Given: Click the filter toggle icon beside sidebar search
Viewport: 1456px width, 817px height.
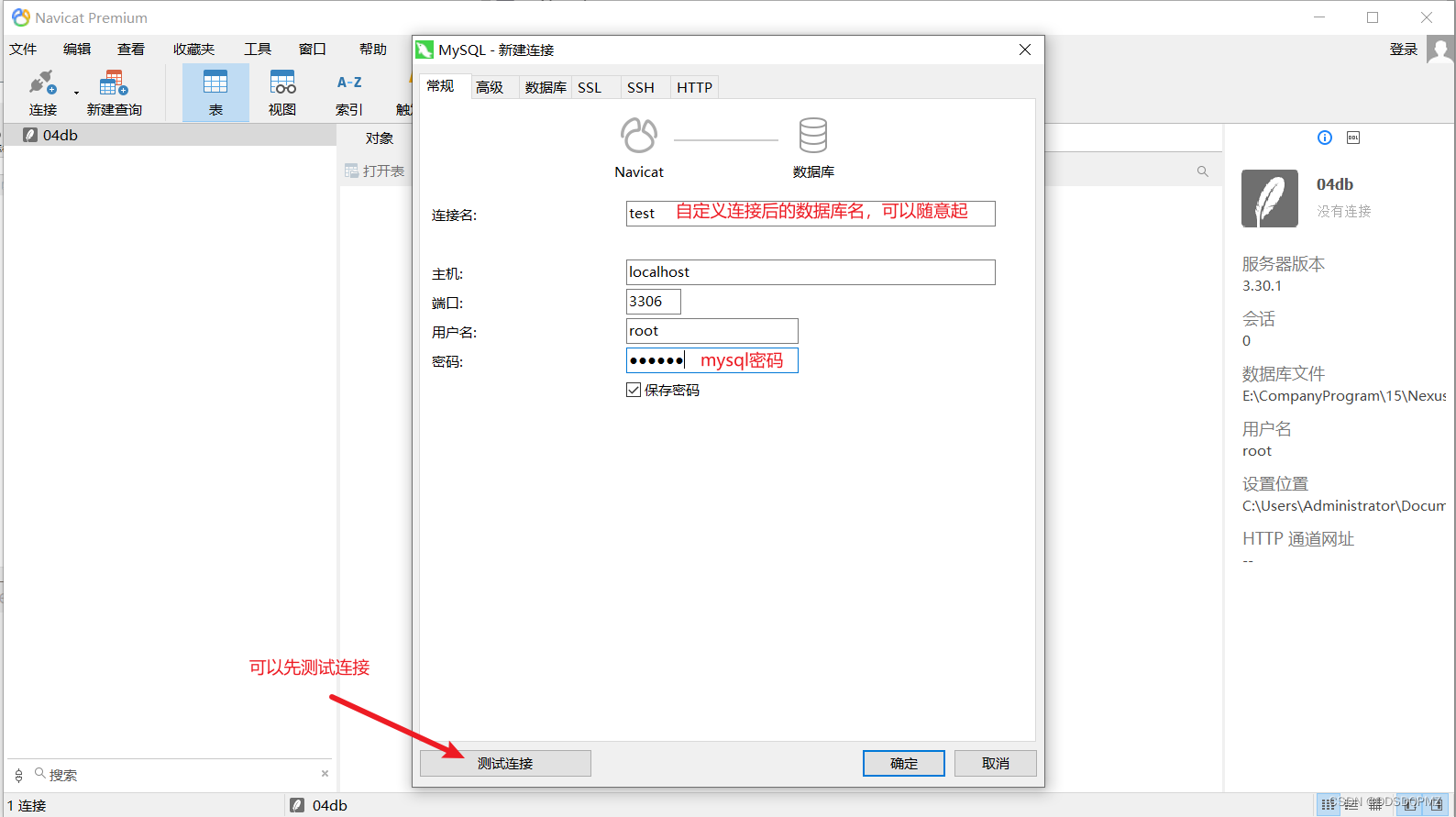Looking at the screenshot, I should pos(18,776).
